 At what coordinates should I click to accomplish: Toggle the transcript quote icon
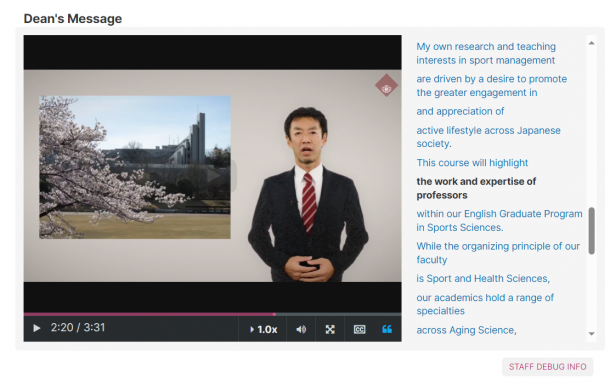point(387,329)
